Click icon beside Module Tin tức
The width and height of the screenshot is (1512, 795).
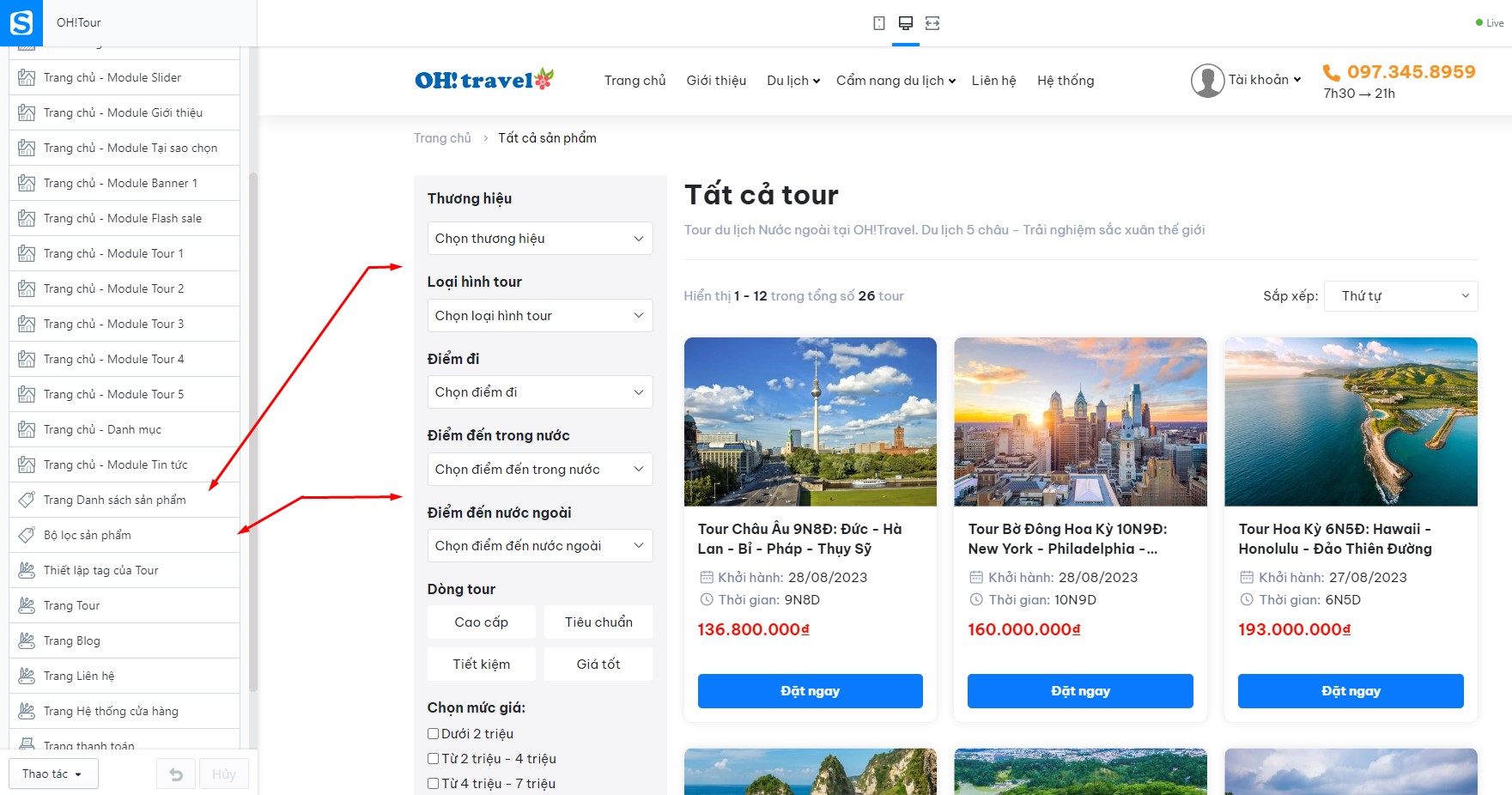point(27,464)
